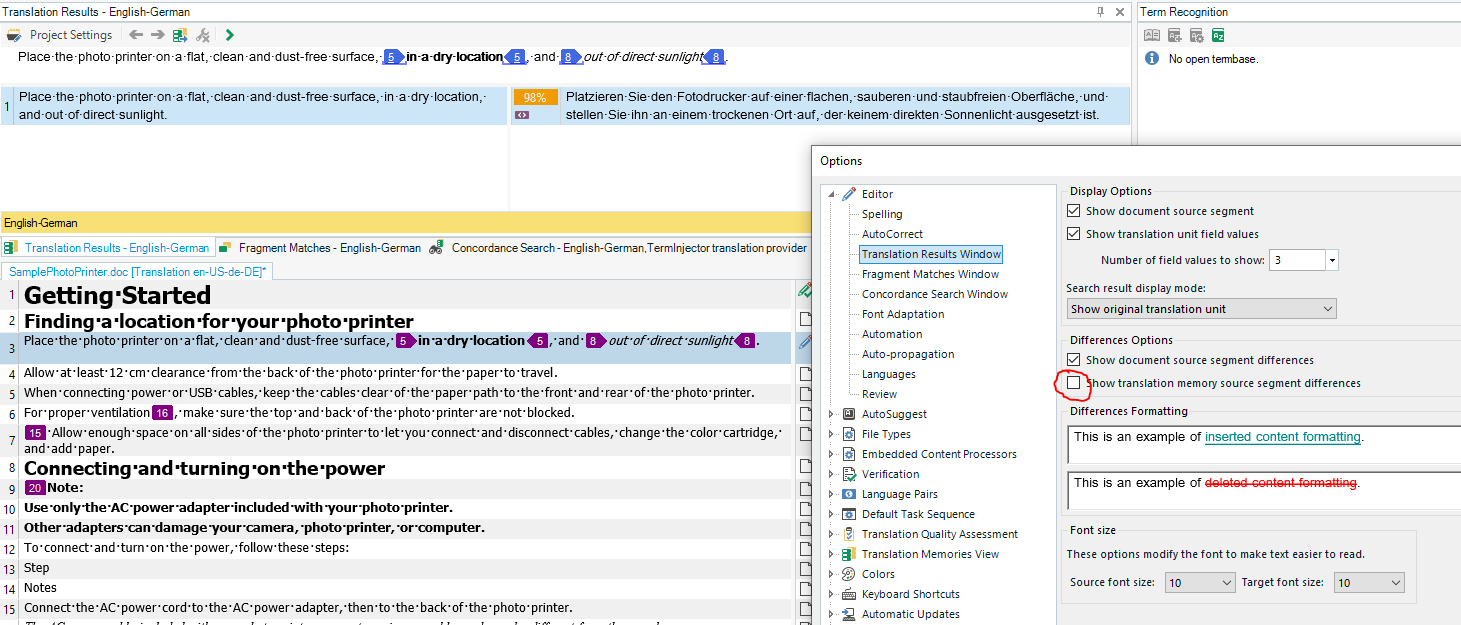The width and height of the screenshot is (1461, 625).
Task: Expand the Language Pairs tree node
Action: [831, 494]
